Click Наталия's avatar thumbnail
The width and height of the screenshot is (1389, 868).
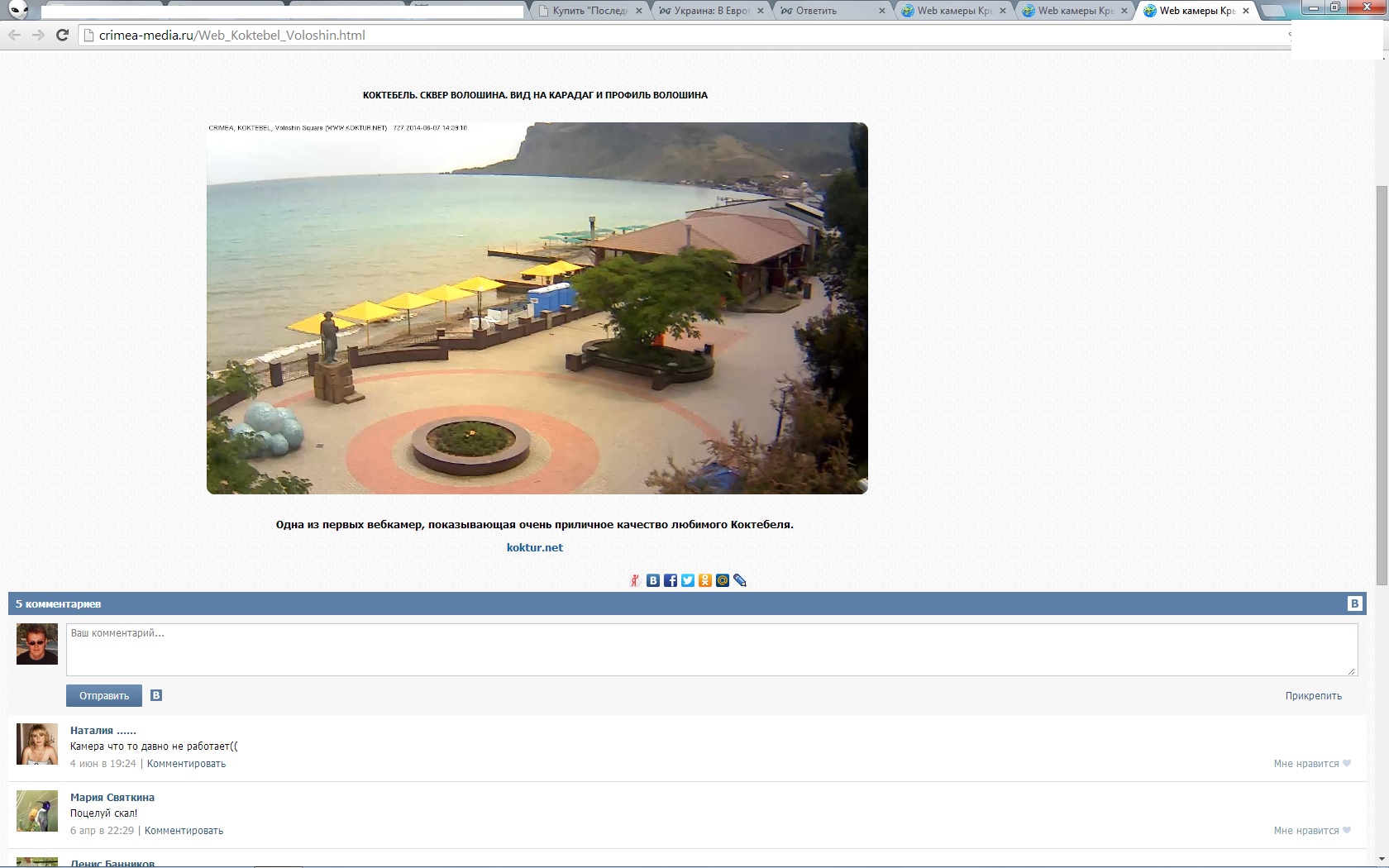pyautogui.click(x=37, y=743)
